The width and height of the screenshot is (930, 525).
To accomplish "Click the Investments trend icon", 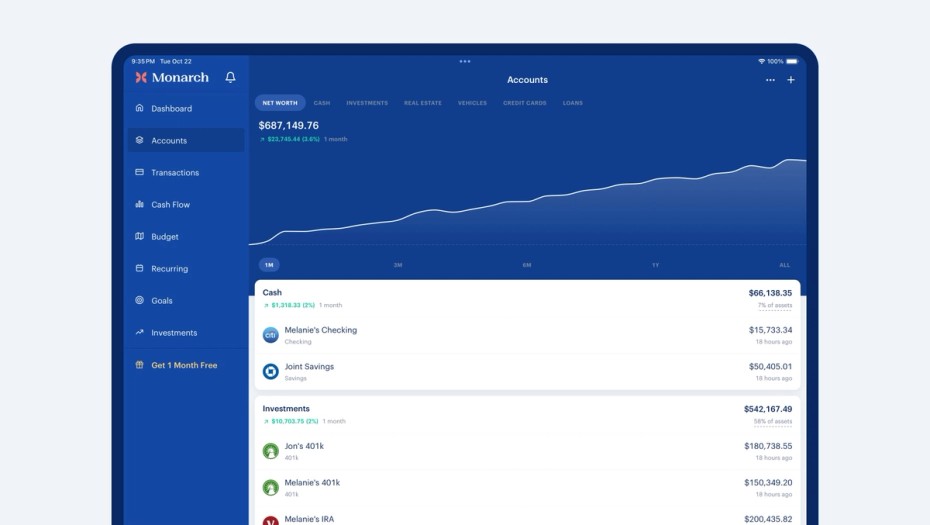I will (139, 332).
